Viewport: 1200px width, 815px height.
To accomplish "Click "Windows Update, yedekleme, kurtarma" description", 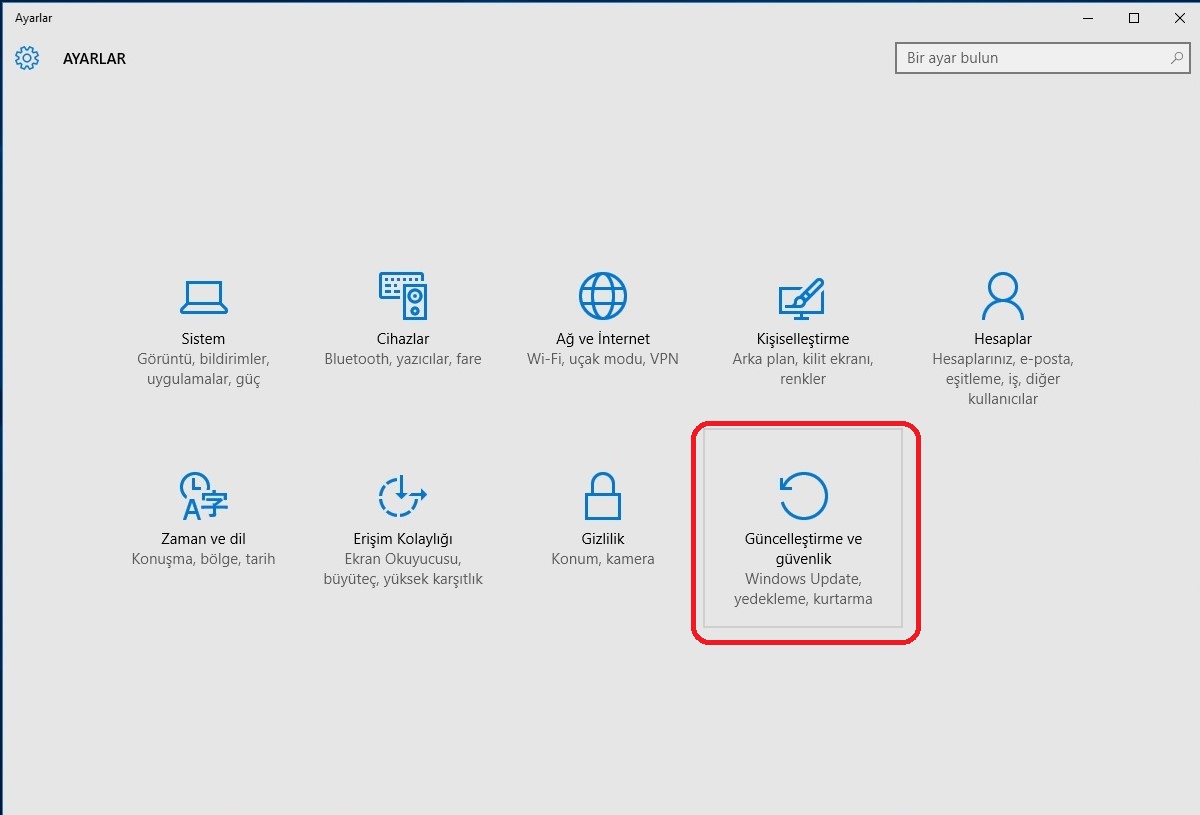I will [x=803, y=589].
